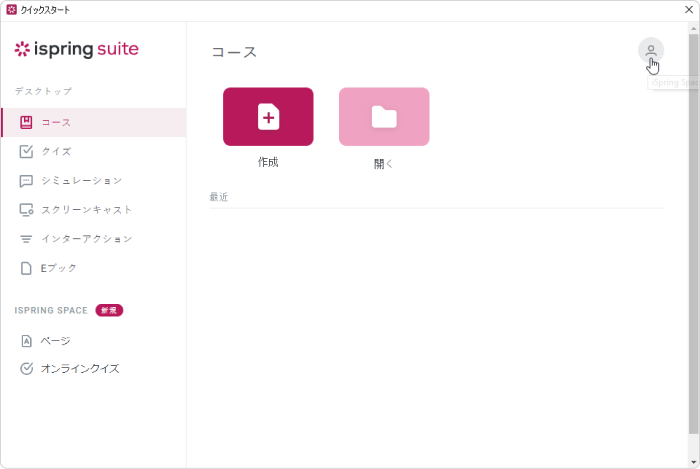The height and width of the screenshot is (469, 700).
Task: Click the vertical scrollbar down arrow
Action: (693, 462)
